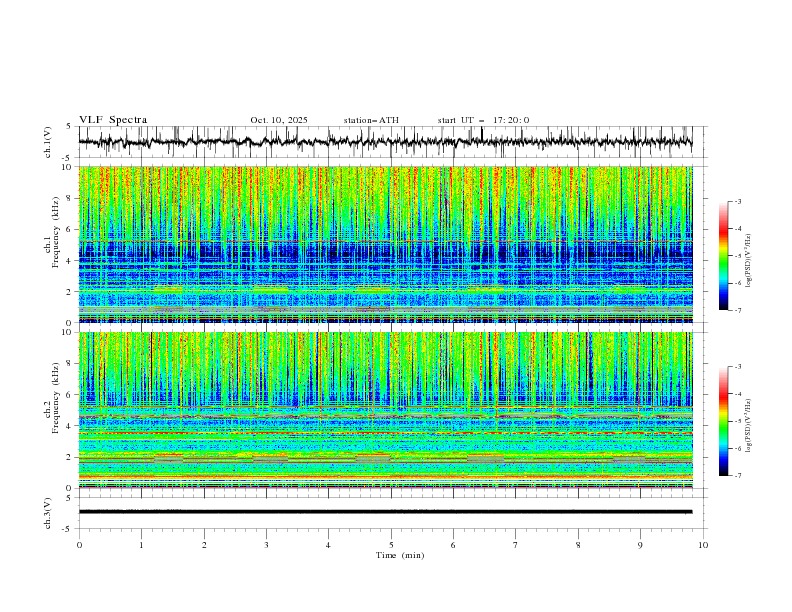Click the "VLF Spectra" plot title
This screenshot has width=792, height=612.
coord(113,120)
